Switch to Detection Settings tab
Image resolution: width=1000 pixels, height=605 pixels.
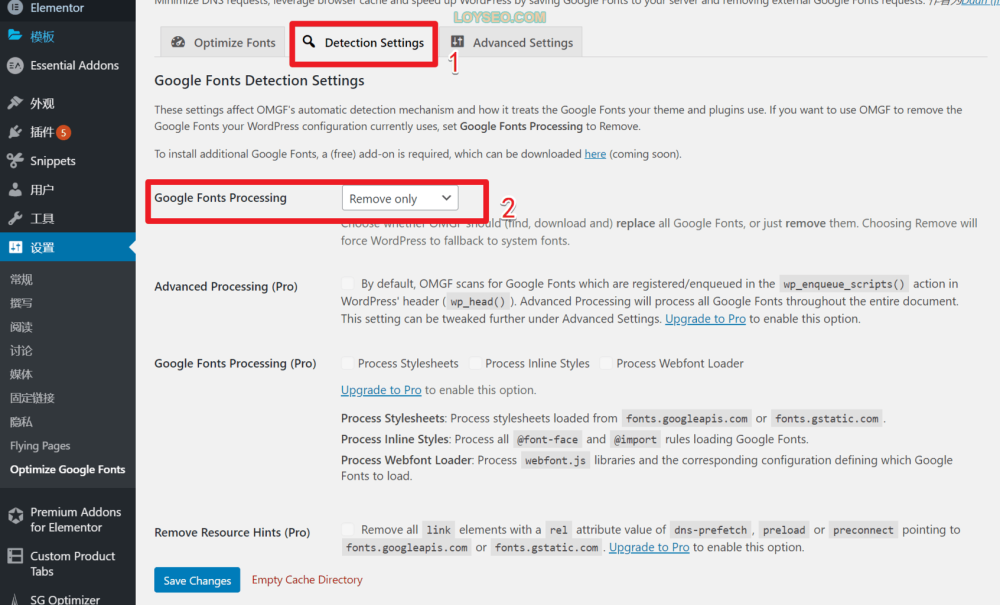point(364,43)
